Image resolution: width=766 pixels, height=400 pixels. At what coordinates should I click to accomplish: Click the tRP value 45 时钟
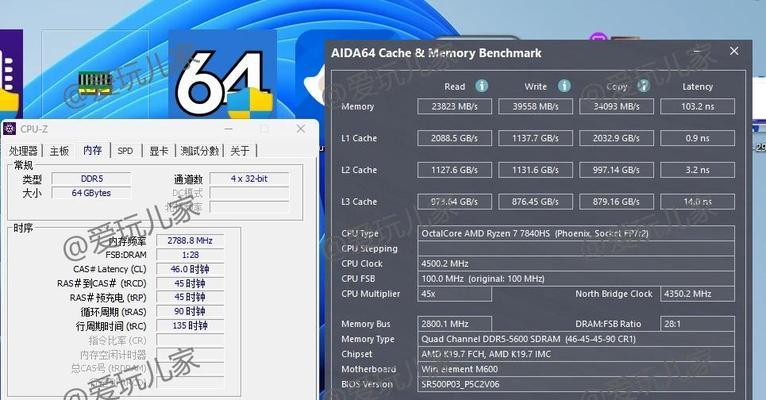point(190,297)
